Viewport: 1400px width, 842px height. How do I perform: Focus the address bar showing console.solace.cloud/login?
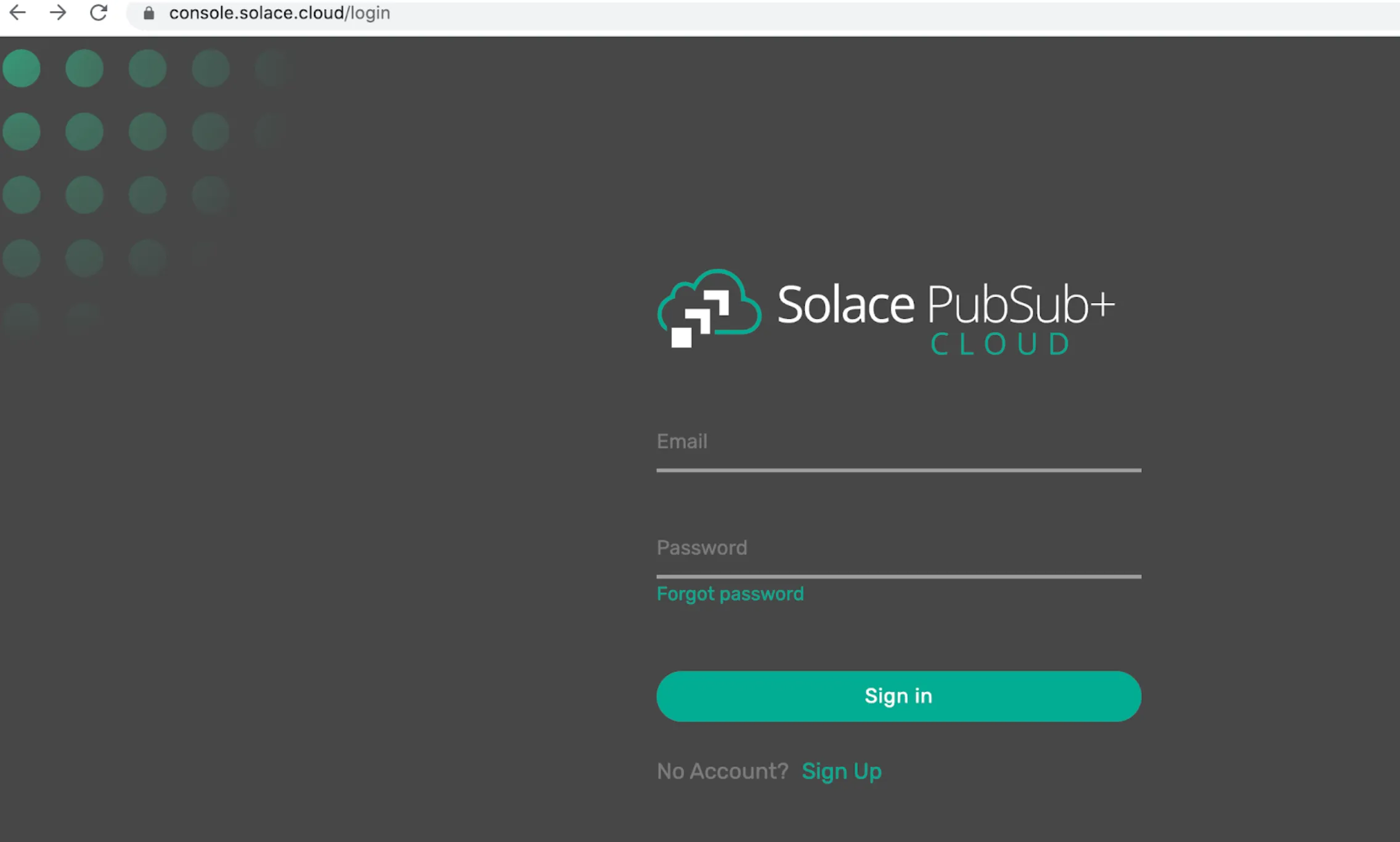pos(764,13)
